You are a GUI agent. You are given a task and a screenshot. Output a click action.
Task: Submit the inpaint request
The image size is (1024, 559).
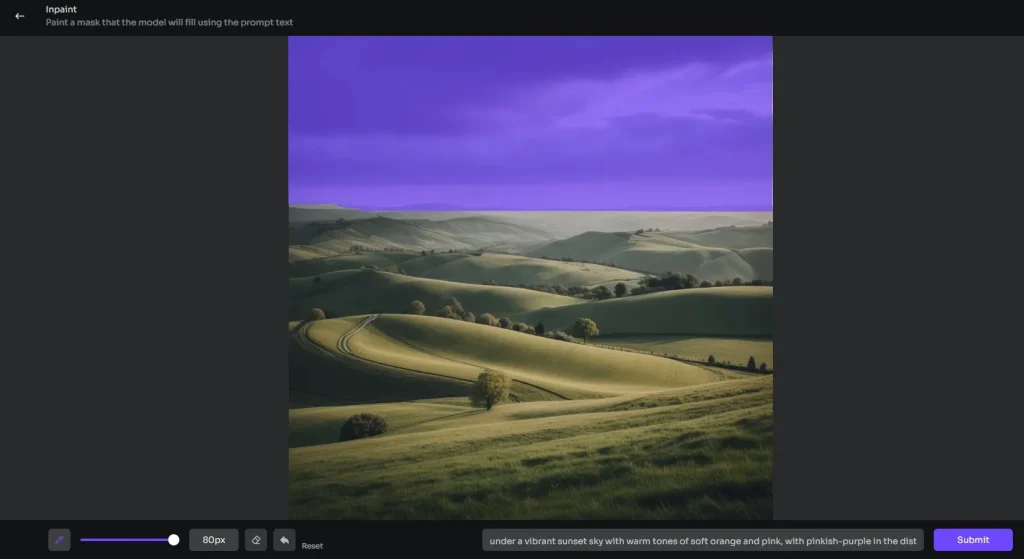pos(973,540)
